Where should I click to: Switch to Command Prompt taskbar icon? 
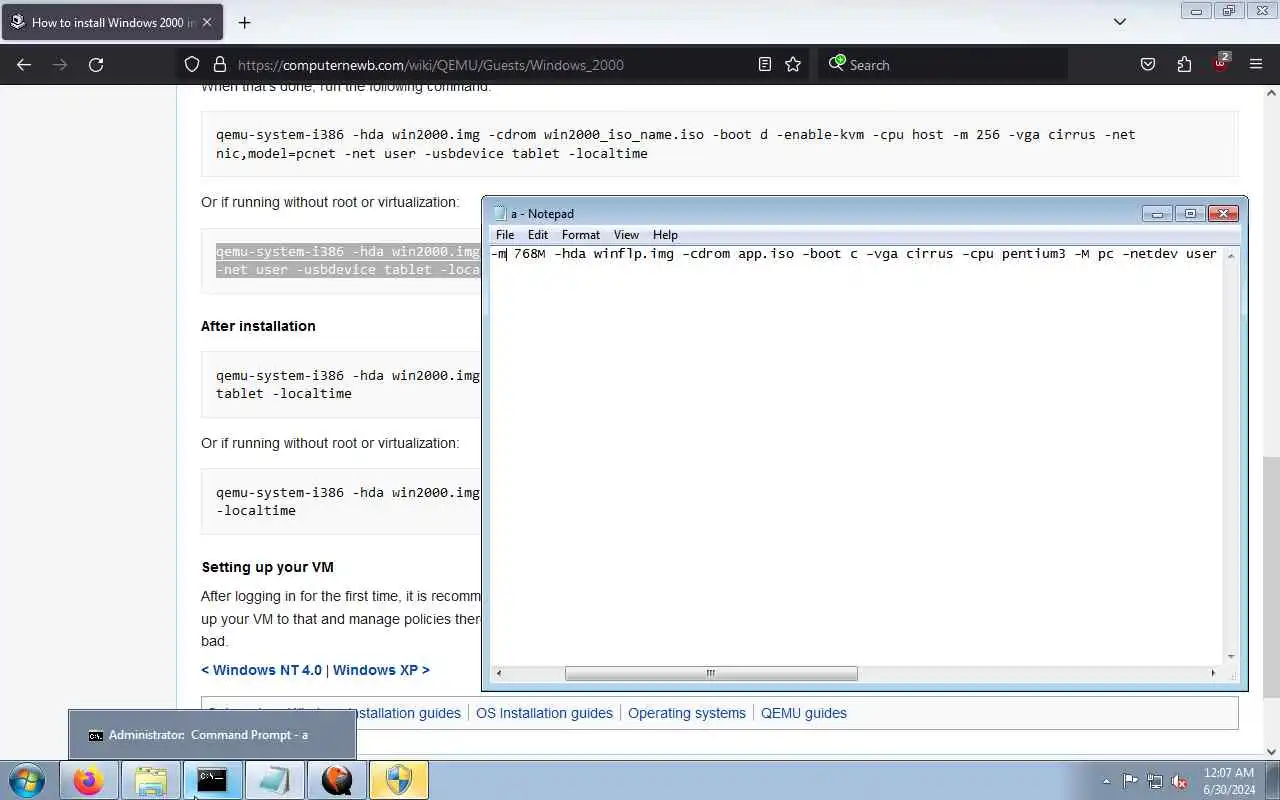click(212, 780)
